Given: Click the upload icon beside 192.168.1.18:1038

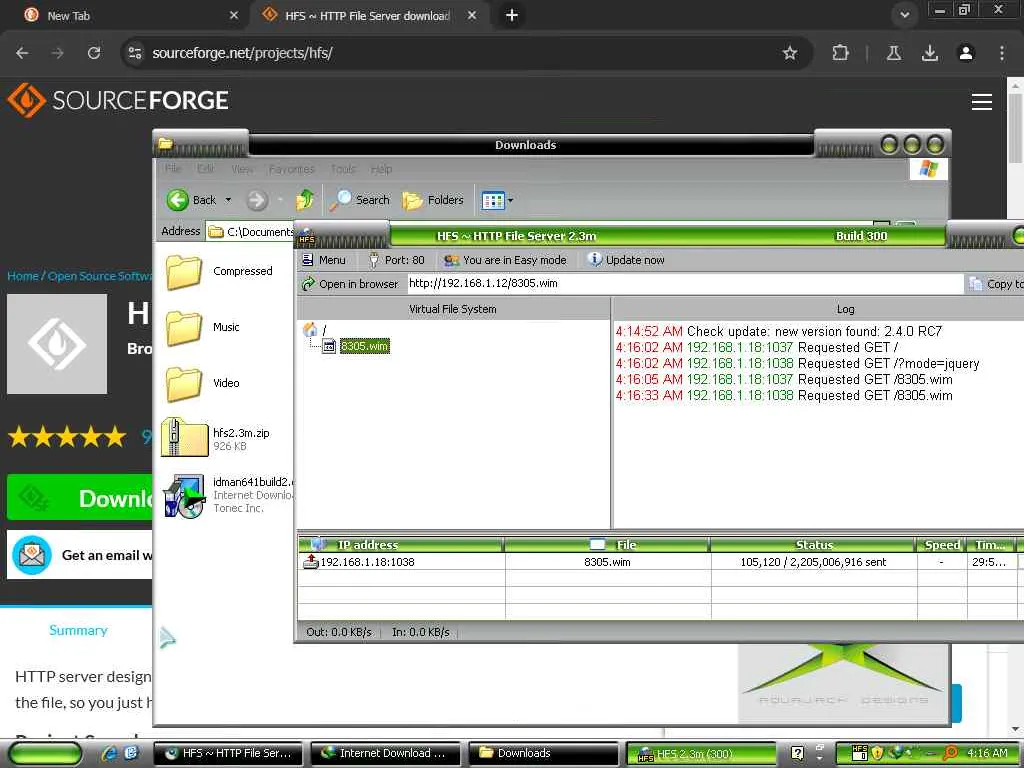Looking at the screenshot, I should coord(311,561).
